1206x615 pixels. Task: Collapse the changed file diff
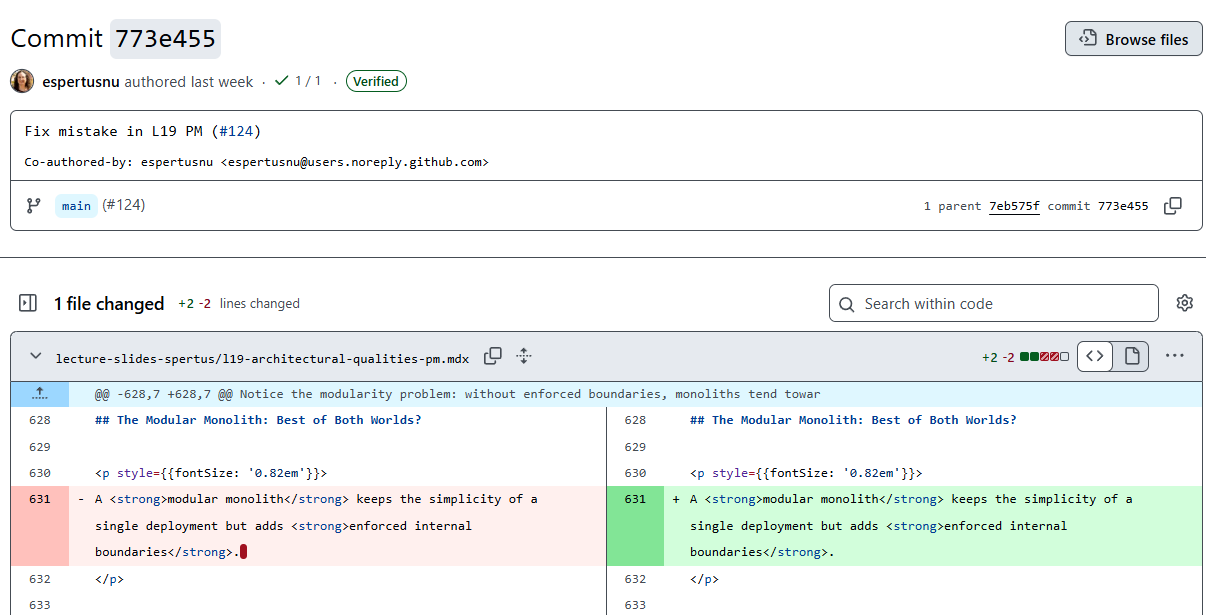coord(36,356)
